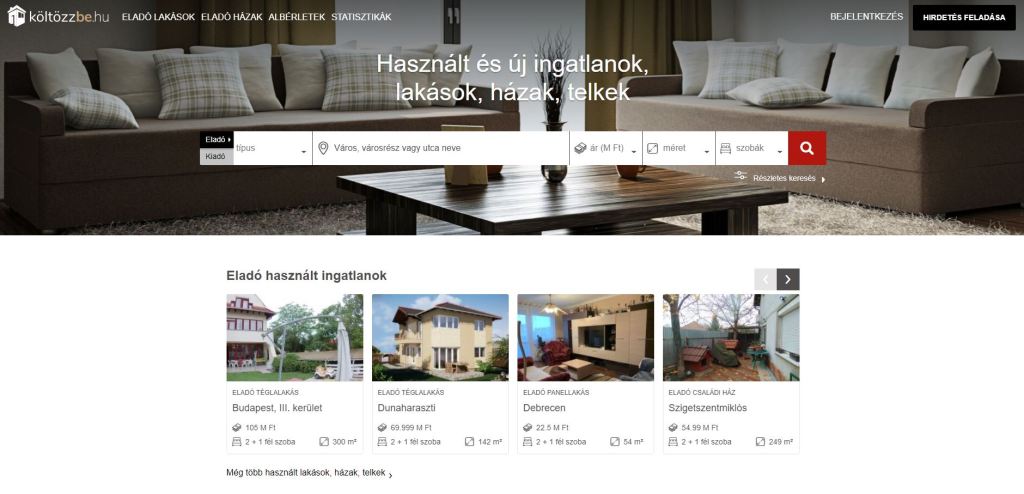Open the ELADÓ LAKÁSOK menu item
This screenshot has height=494, width=1024.
[x=159, y=17]
